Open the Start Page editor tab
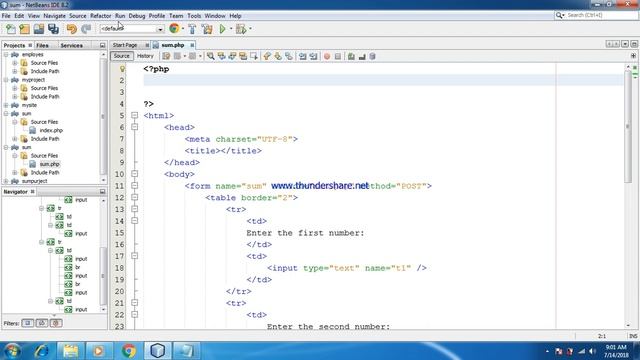The width and height of the screenshot is (640, 360). coord(125,45)
